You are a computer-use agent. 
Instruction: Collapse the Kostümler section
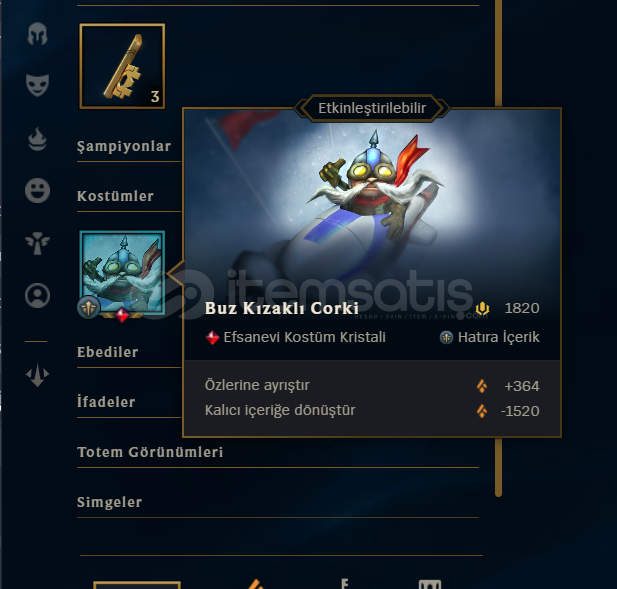(115, 196)
